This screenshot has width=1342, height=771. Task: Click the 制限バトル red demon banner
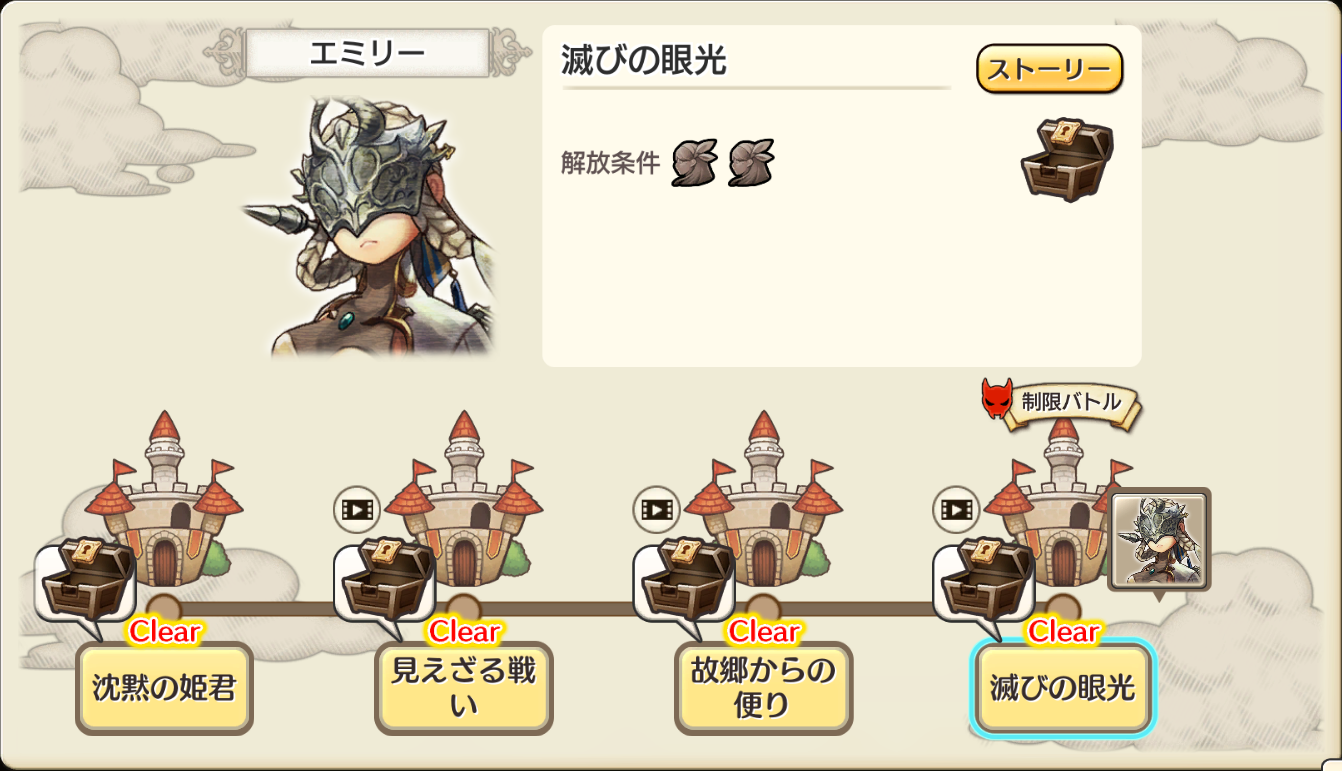point(1061,403)
